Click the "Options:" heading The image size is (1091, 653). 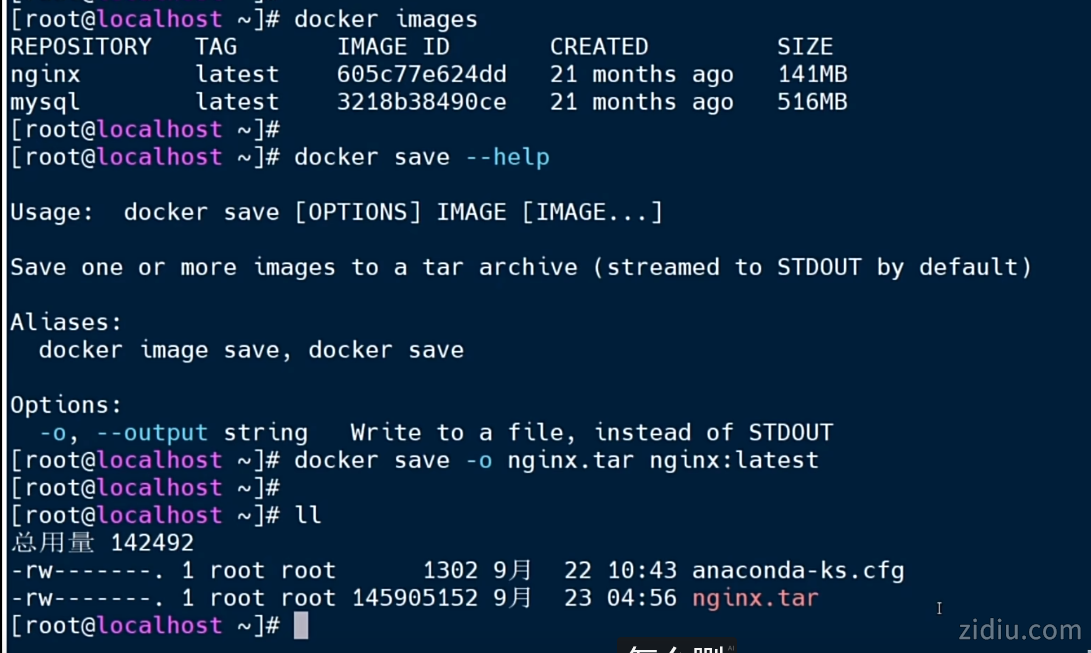(66, 405)
